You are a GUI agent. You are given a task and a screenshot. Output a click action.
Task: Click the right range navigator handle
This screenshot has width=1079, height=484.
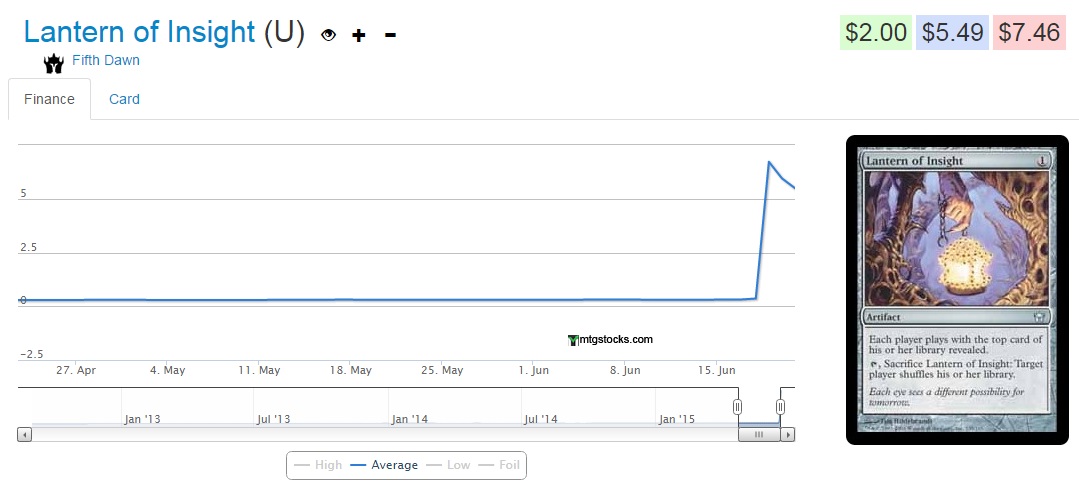coord(780,407)
